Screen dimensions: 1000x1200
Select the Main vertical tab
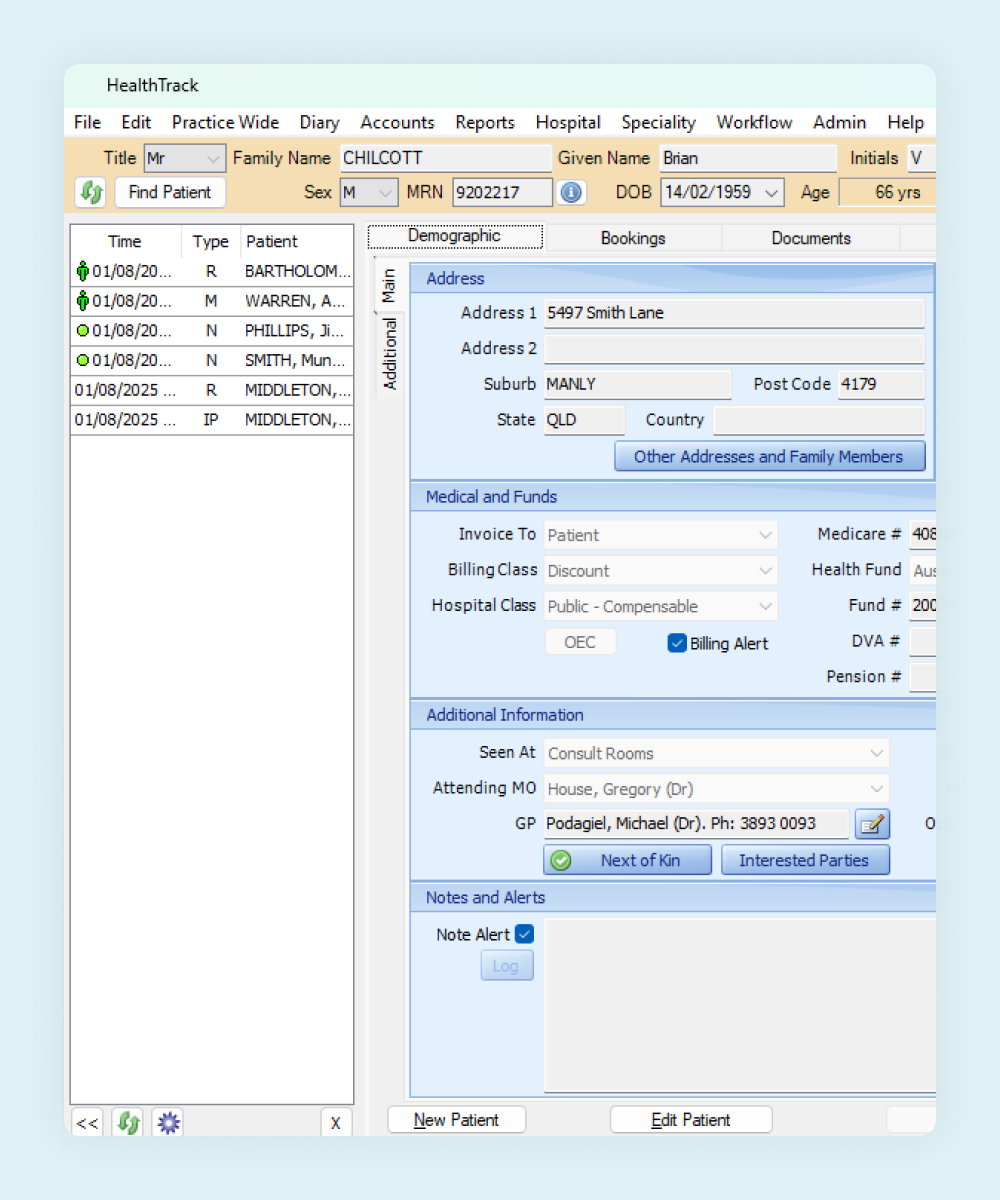389,285
